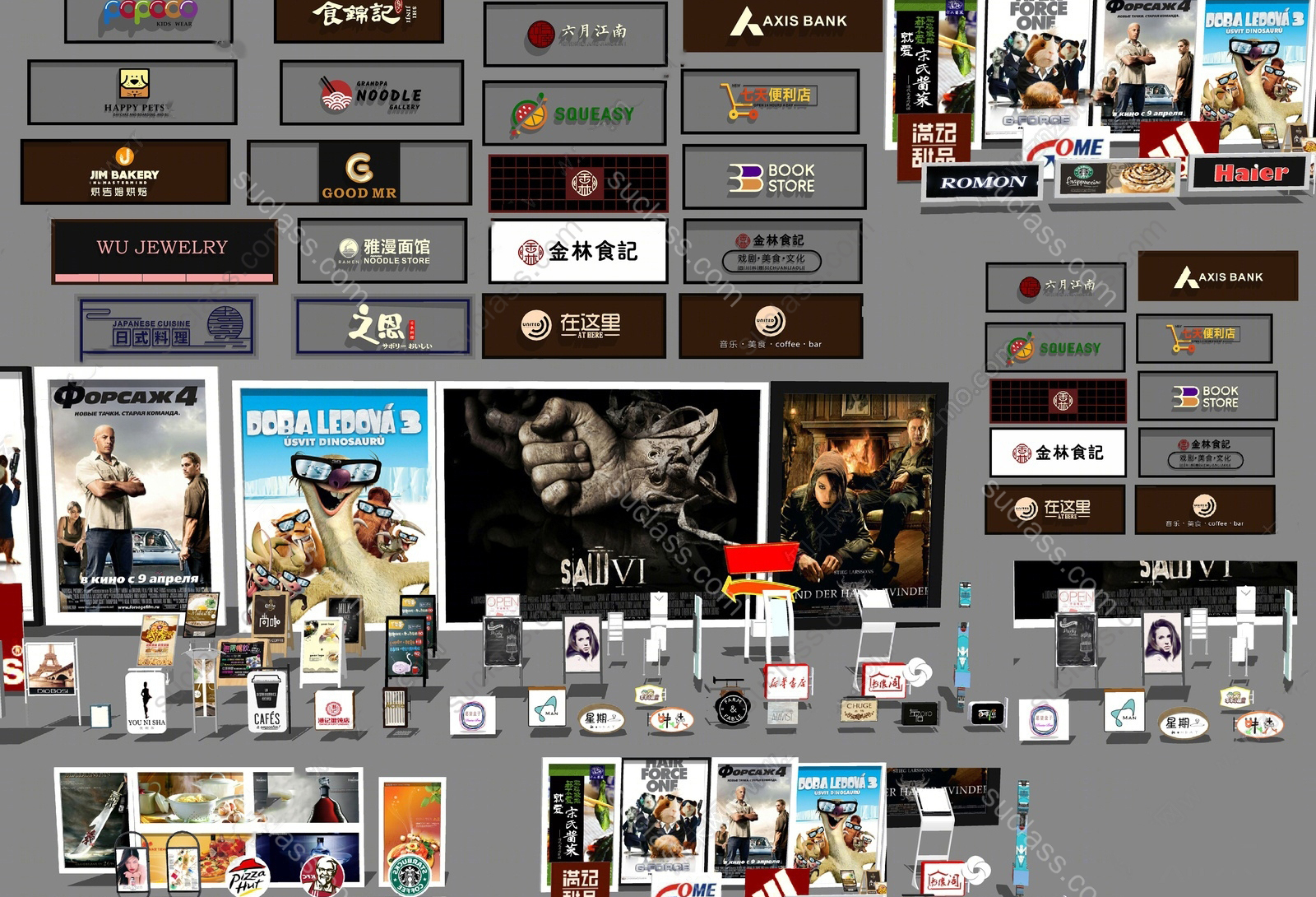Click the large coffee · bar United sign
The image size is (1316, 897).
(771, 327)
